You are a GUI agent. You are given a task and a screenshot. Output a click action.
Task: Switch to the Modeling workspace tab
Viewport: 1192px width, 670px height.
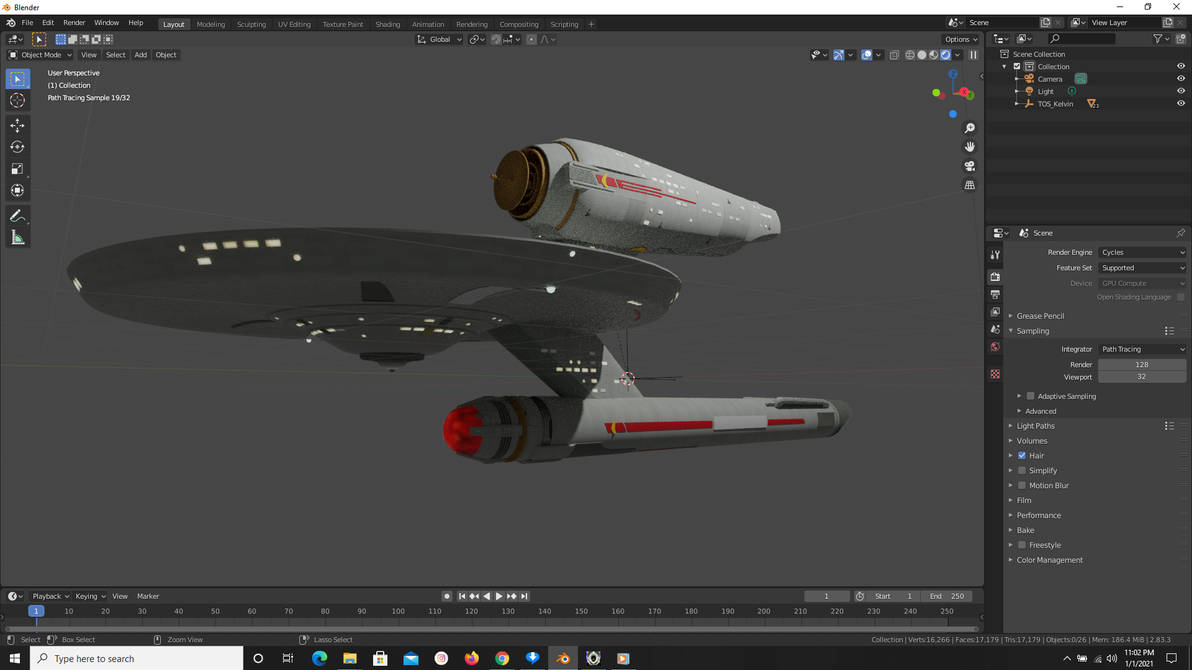pyautogui.click(x=211, y=24)
